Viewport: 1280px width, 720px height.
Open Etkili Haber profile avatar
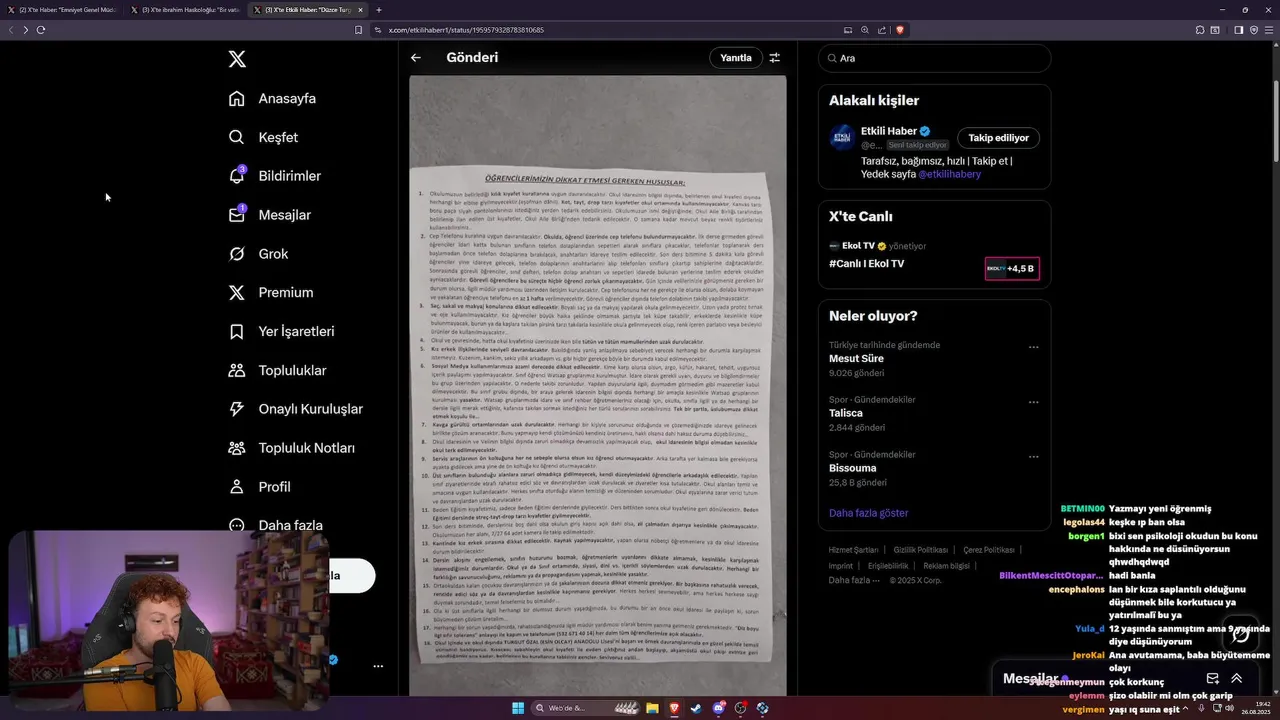click(x=842, y=138)
